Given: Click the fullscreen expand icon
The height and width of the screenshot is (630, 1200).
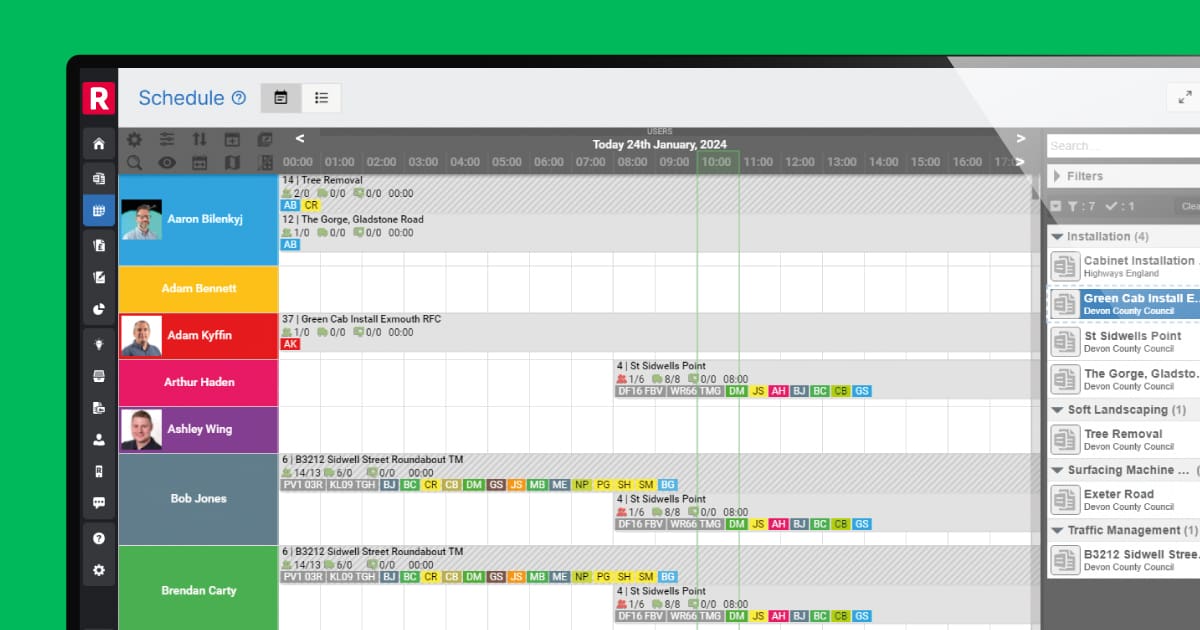Looking at the screenshot, I should 1185,97.
